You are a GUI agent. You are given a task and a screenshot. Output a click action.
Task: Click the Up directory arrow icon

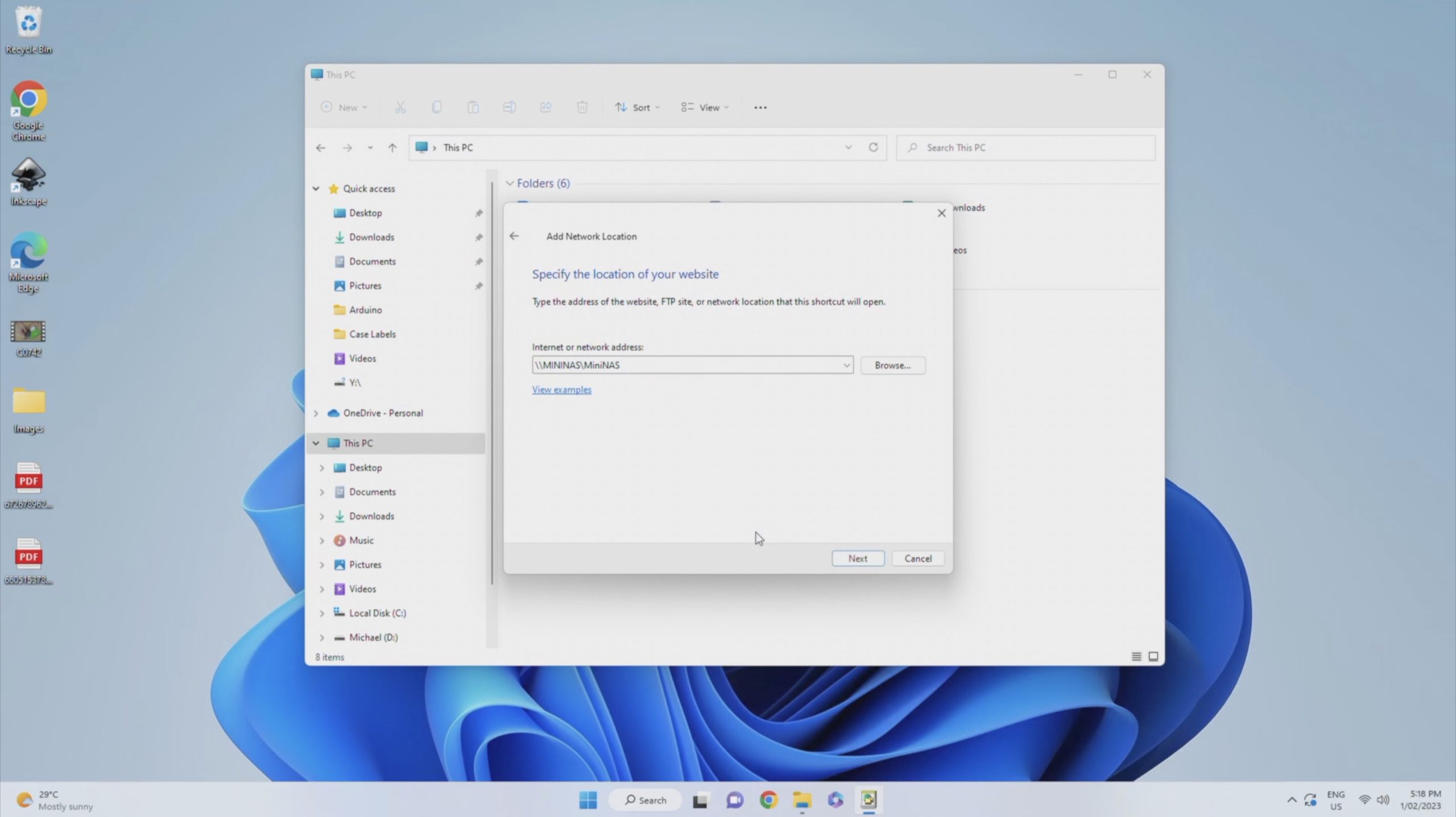point(392,148)
